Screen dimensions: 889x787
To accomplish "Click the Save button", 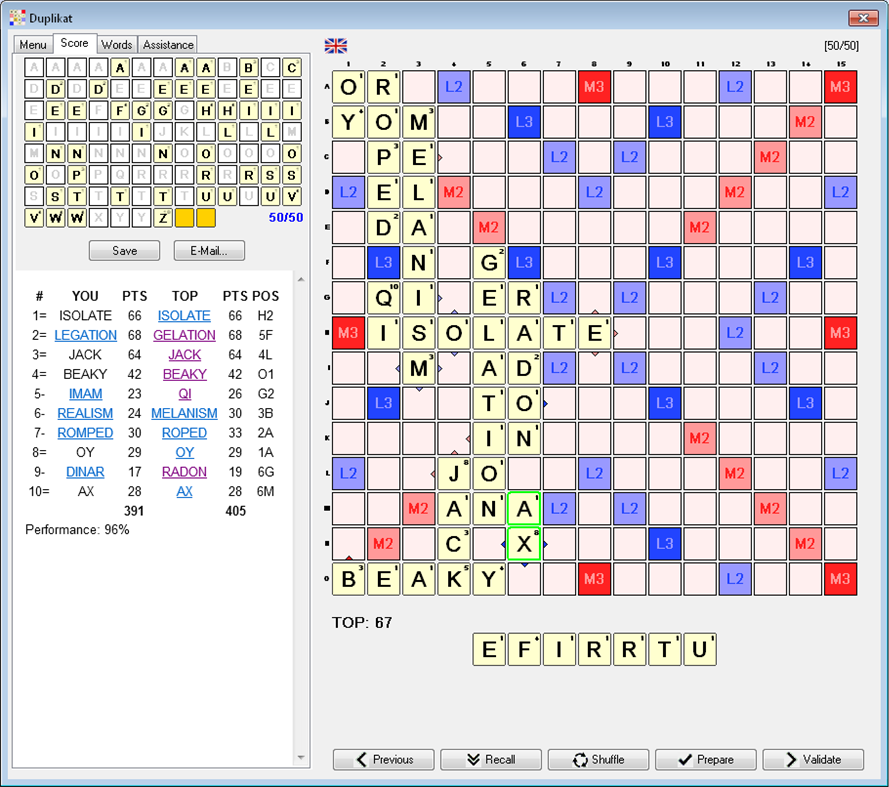I will point(124,251).
